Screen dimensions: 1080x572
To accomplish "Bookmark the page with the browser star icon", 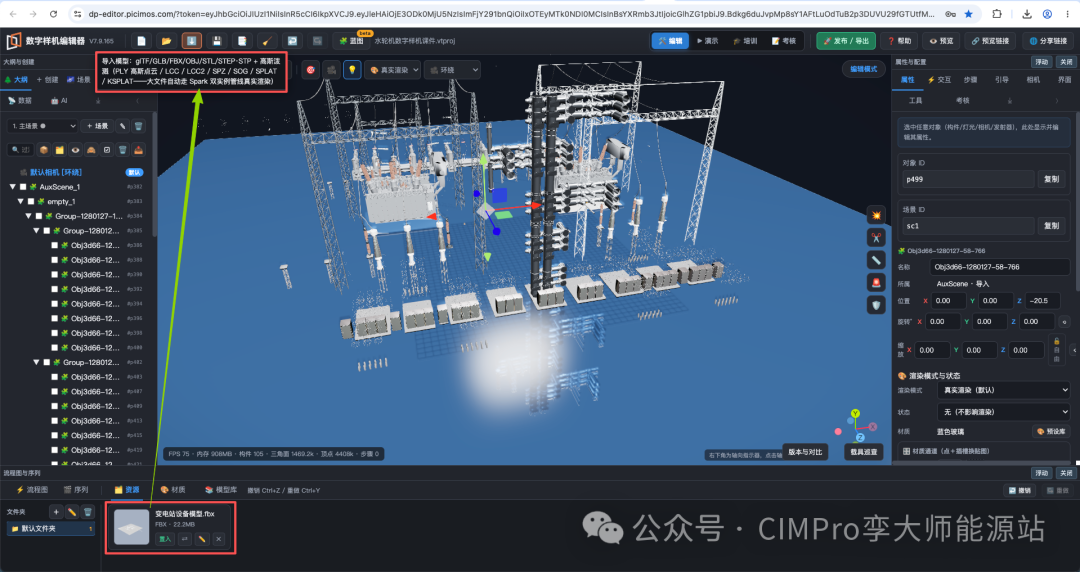I will pyautogui.click(x=968, y=14).
